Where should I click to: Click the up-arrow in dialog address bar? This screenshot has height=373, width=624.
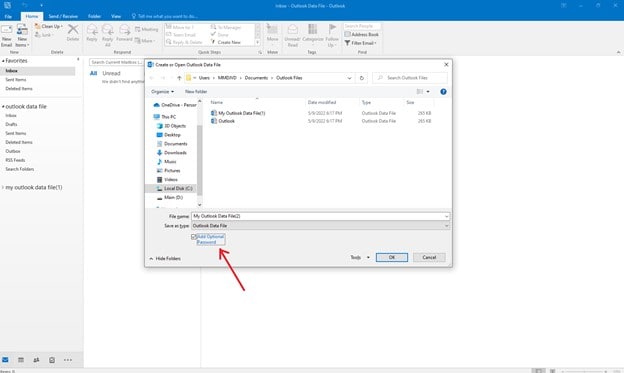pyautogui.click(x=179, y=78)
